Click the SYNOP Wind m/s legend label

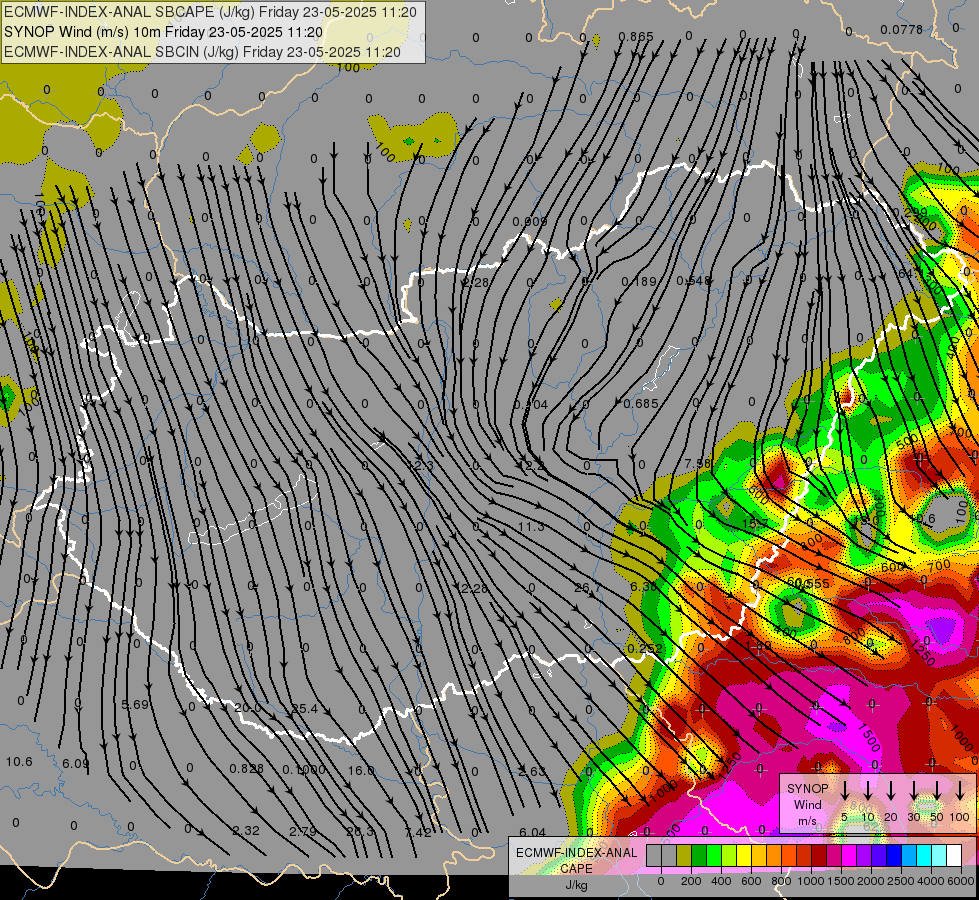coord(808,804)
